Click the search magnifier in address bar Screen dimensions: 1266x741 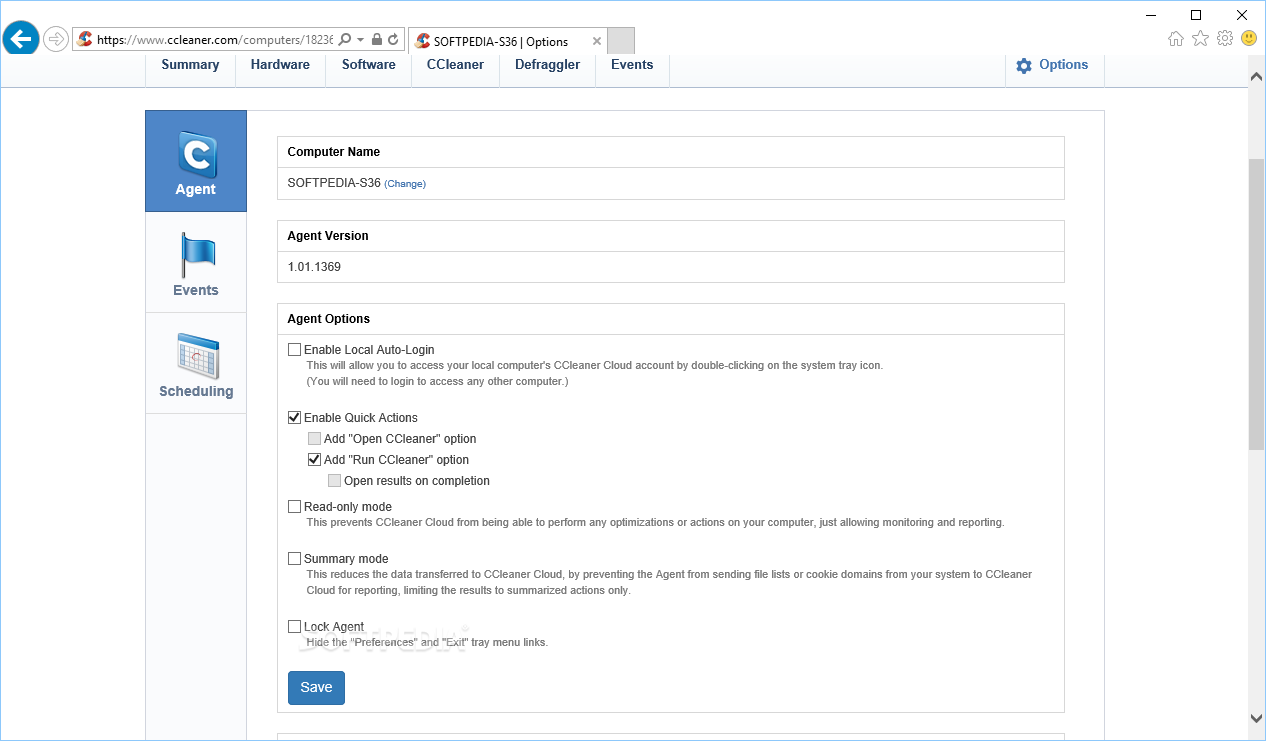(345, 40)
